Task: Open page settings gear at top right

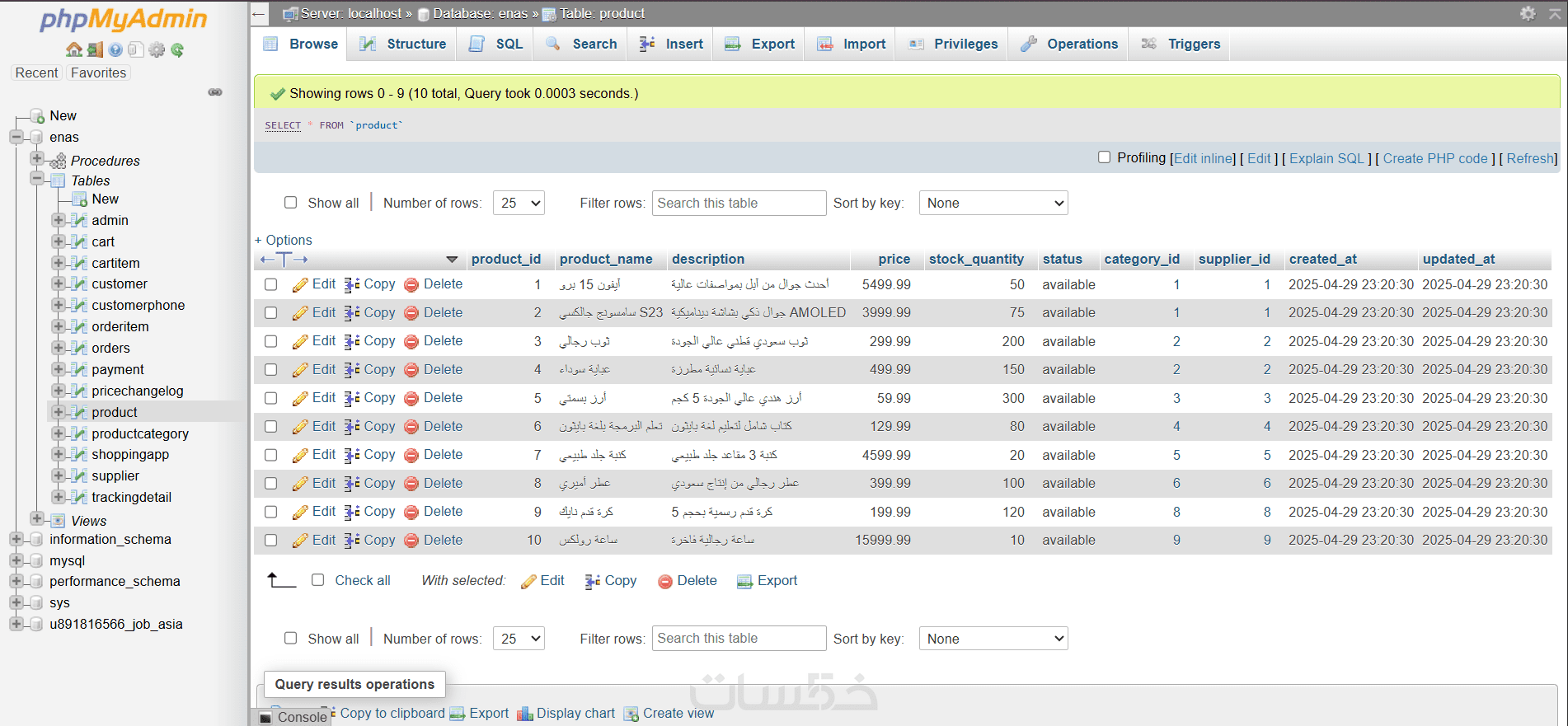Action: (1528, 13)
